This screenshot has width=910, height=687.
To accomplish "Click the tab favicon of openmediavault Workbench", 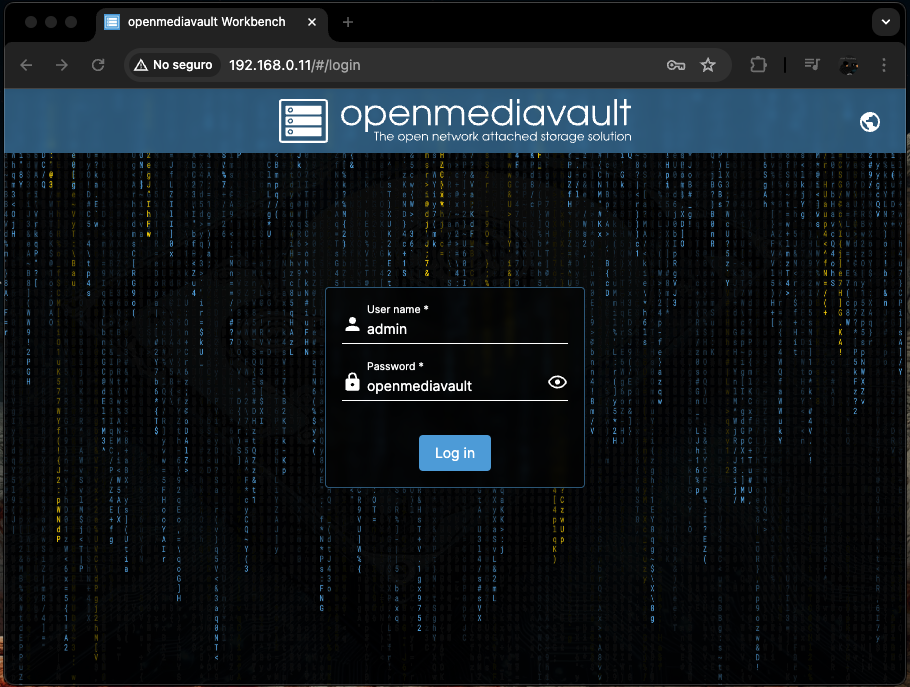I will point(112,22).
